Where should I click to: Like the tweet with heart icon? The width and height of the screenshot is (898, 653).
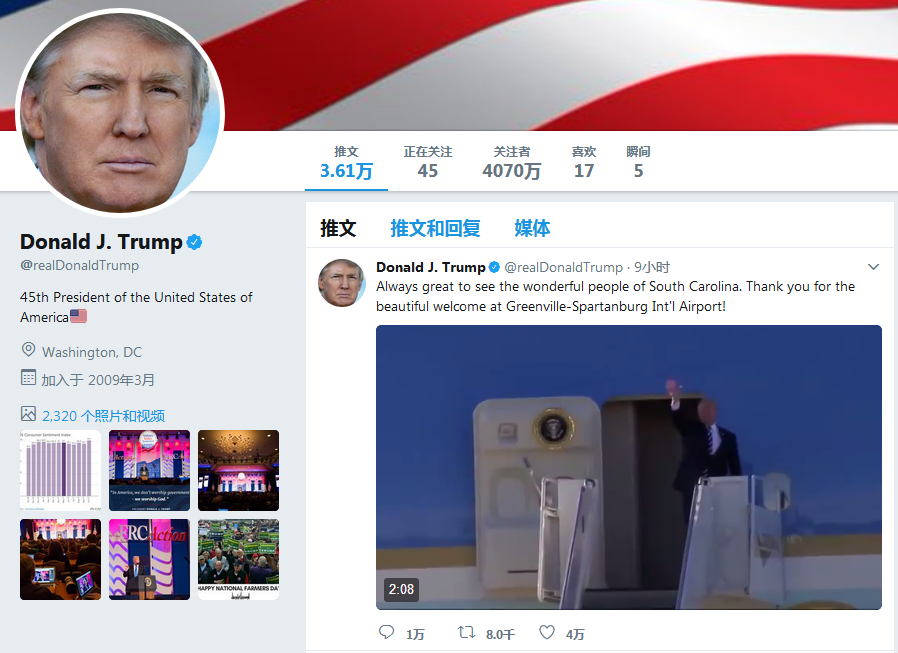(x=547, y=632)
